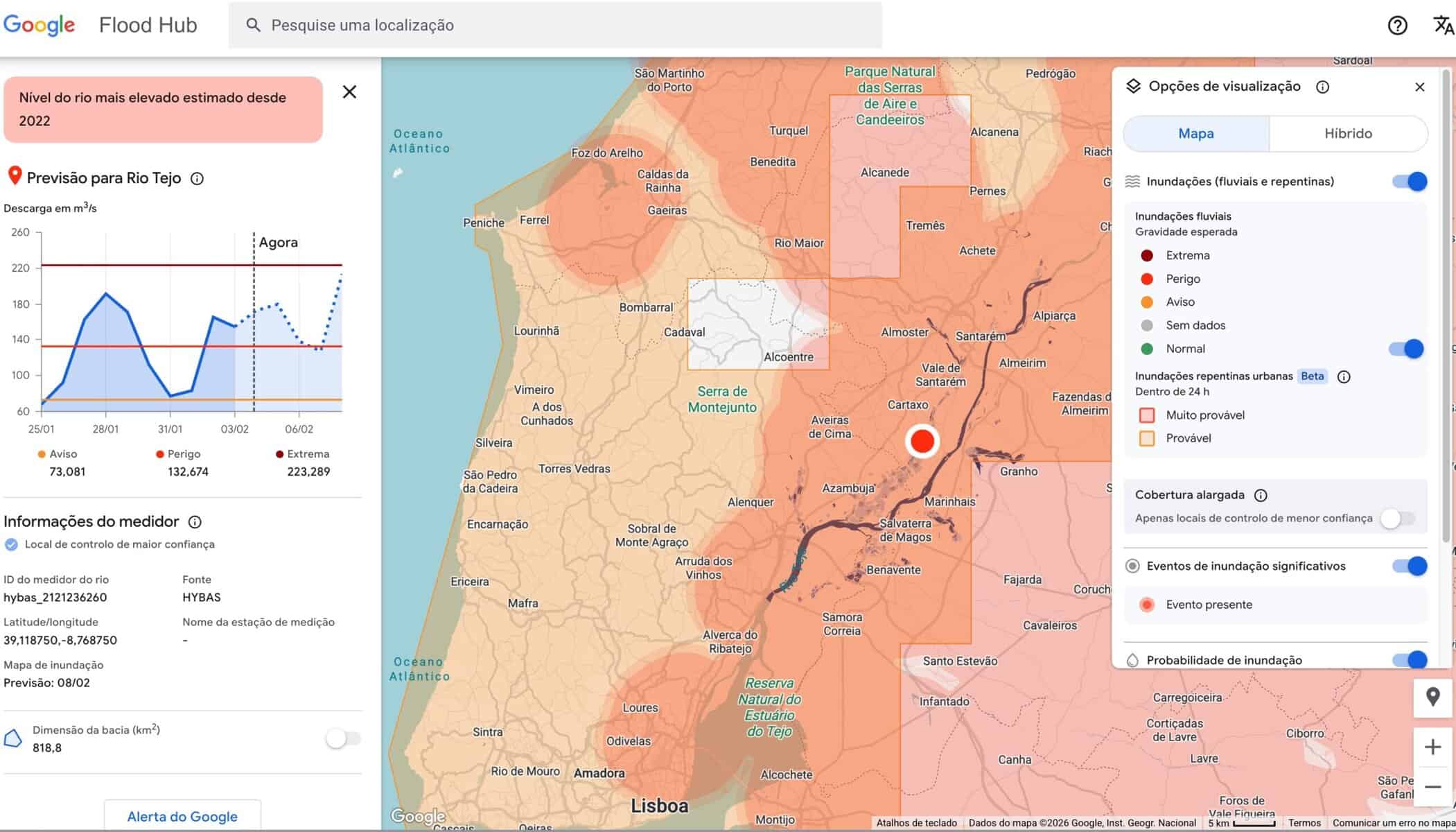Click info icon beside Inundações repentinas urbanas Beta
Screen dimensions: 1456x832
1343,376
